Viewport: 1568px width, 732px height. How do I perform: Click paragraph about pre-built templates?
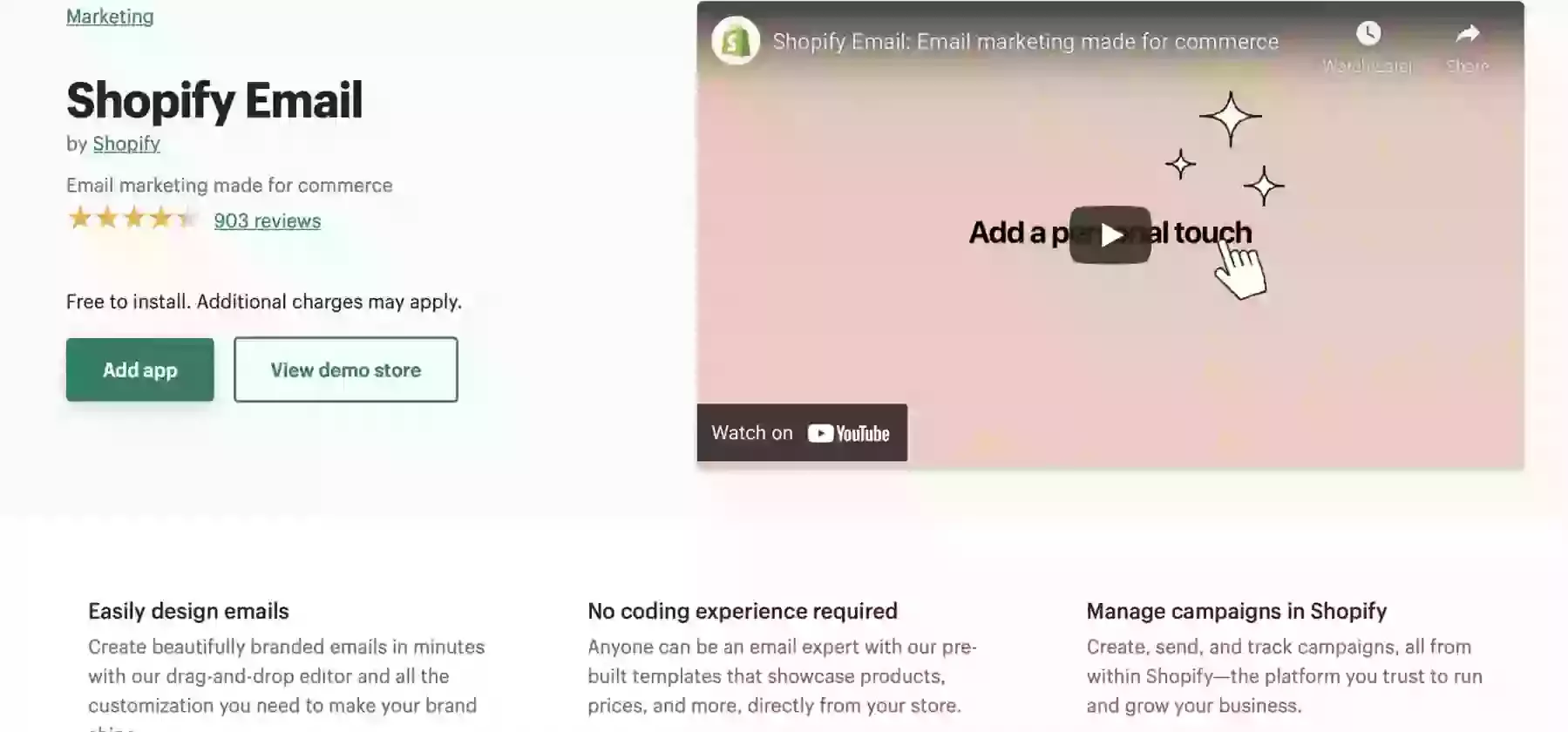(x=783, y=676)
